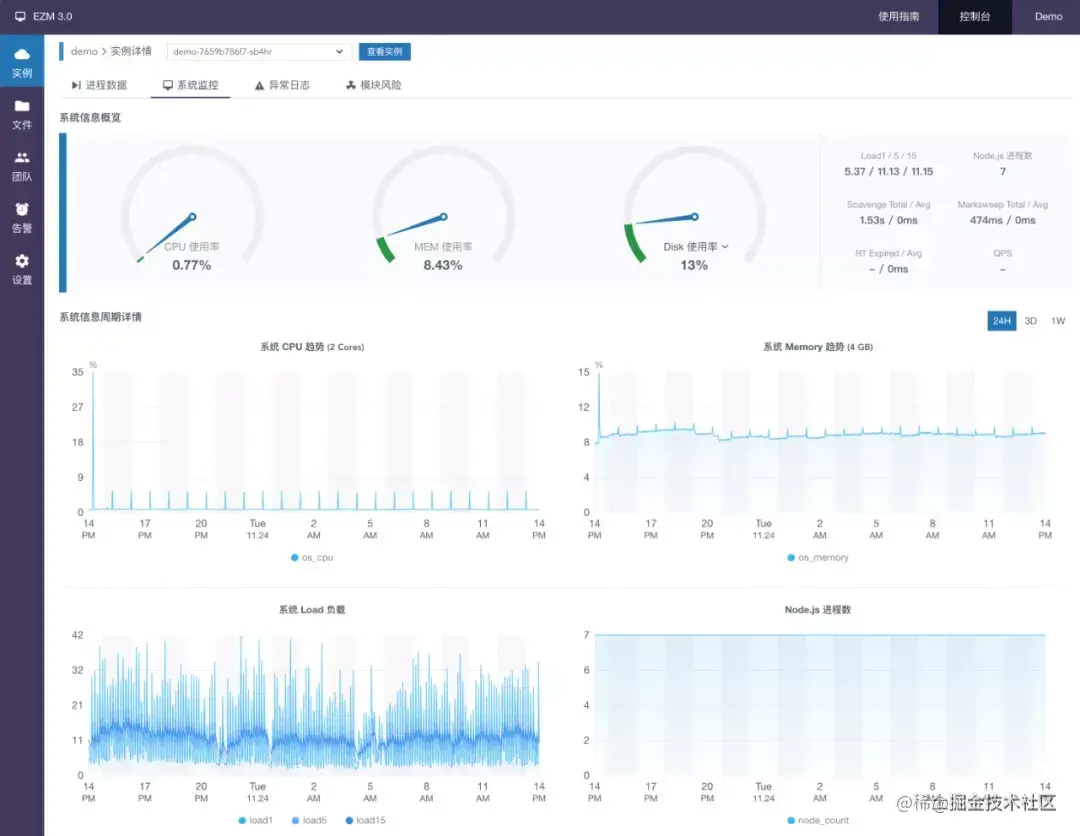This screenshot has width=1080, height=836.
Task: Select the 3D time range option
Action: 1030,321
